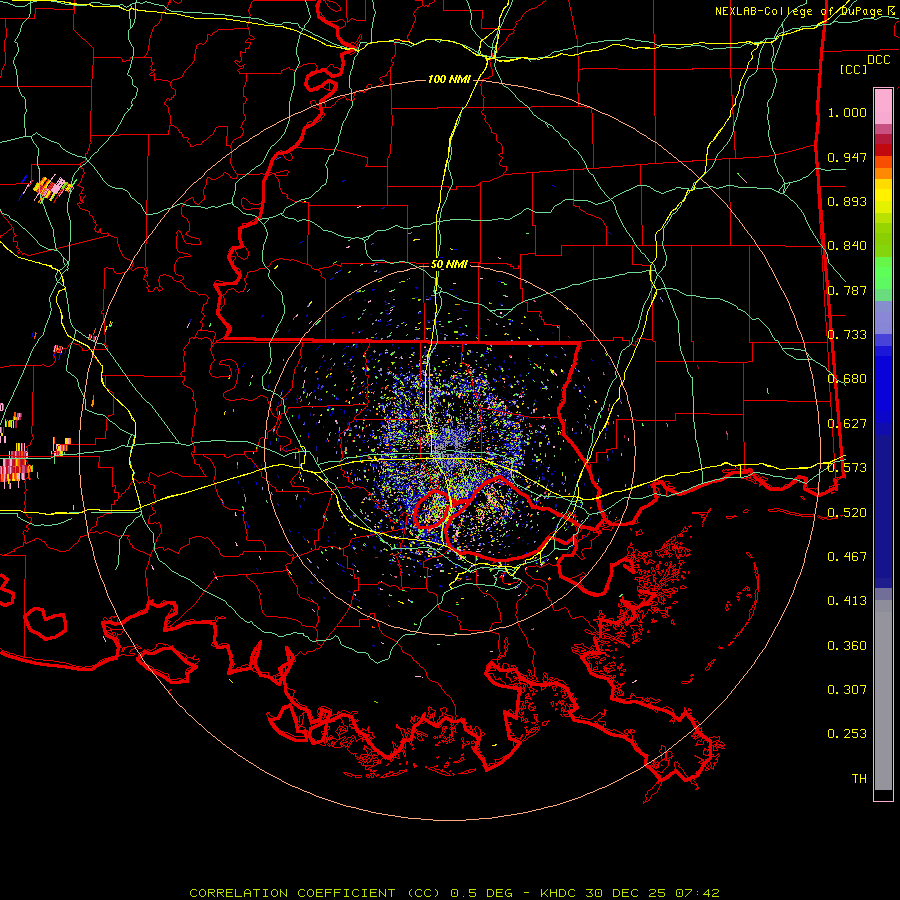Select the 0.893 scale value

click(847, 201)
